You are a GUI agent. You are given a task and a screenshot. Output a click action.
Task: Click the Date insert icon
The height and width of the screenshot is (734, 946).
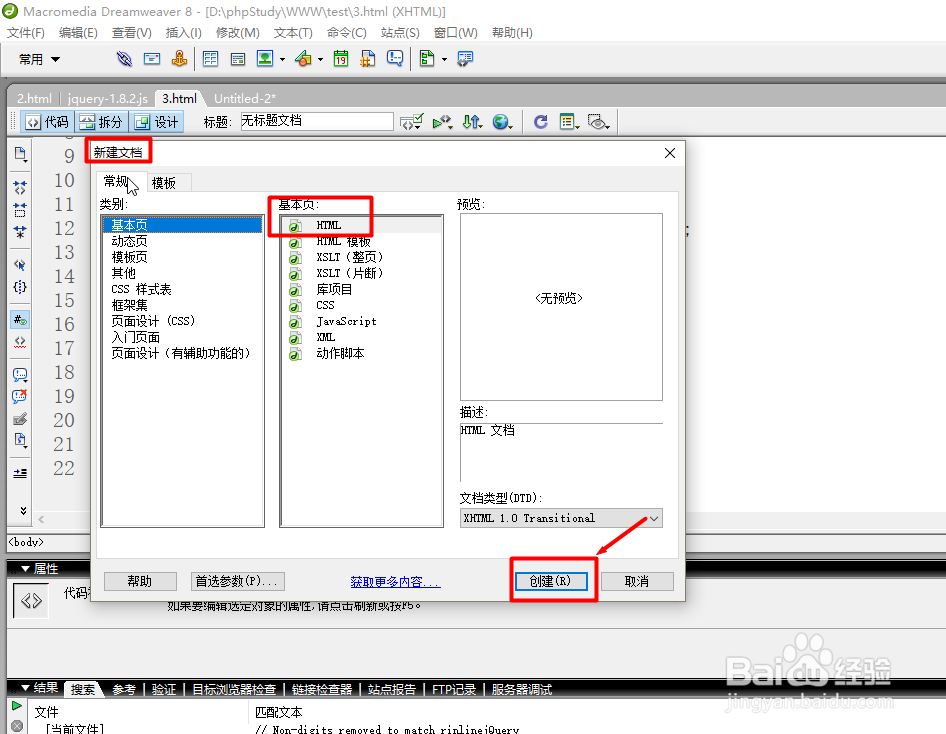pyautogui.click(x=341, y=59)
